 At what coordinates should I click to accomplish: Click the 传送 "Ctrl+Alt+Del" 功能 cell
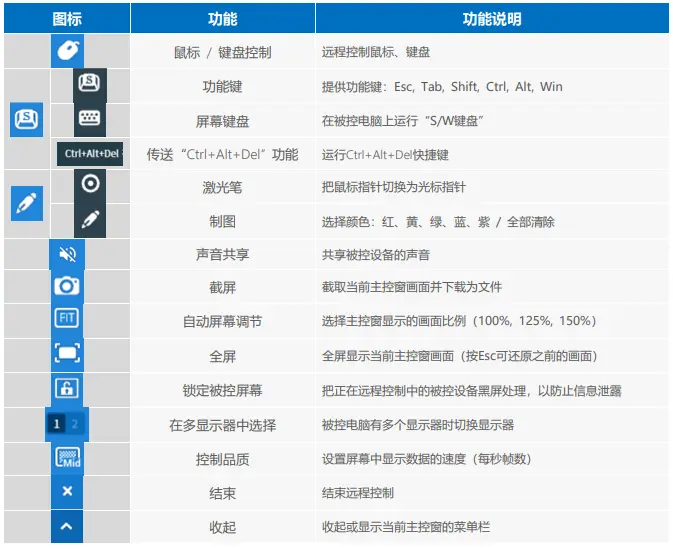point(223,155)
